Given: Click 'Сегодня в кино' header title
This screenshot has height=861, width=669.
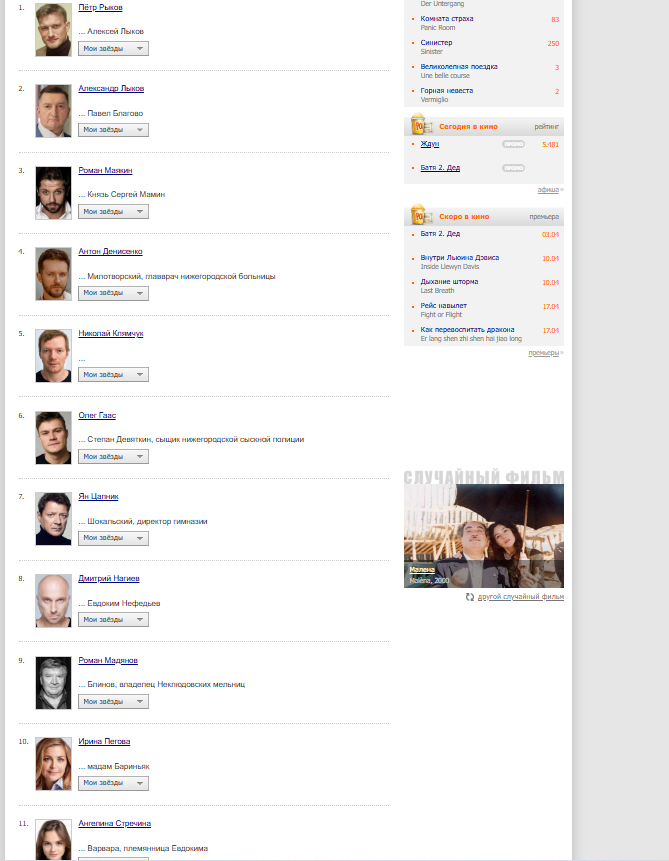Looking at the screenshot, I should tap(468, 127).
